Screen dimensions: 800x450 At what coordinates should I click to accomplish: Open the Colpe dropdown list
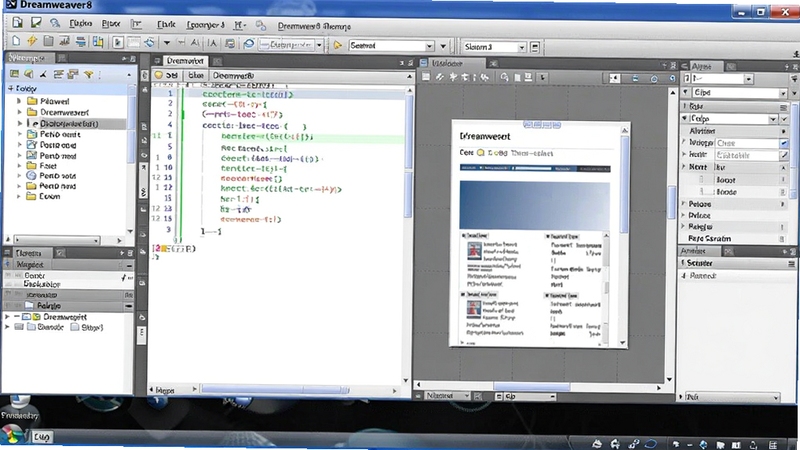773,119
